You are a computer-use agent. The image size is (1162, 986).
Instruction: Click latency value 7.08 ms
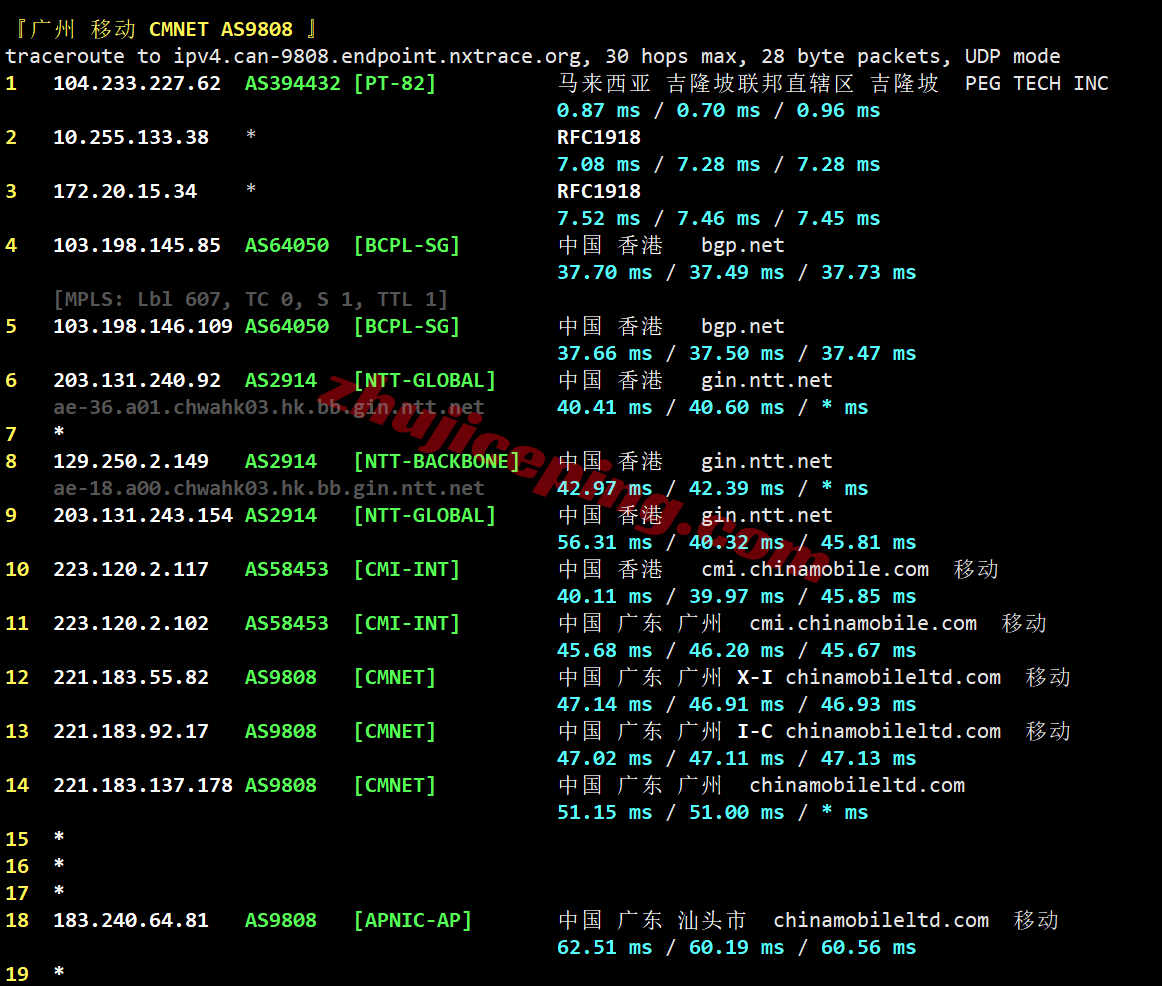(598, 164)
